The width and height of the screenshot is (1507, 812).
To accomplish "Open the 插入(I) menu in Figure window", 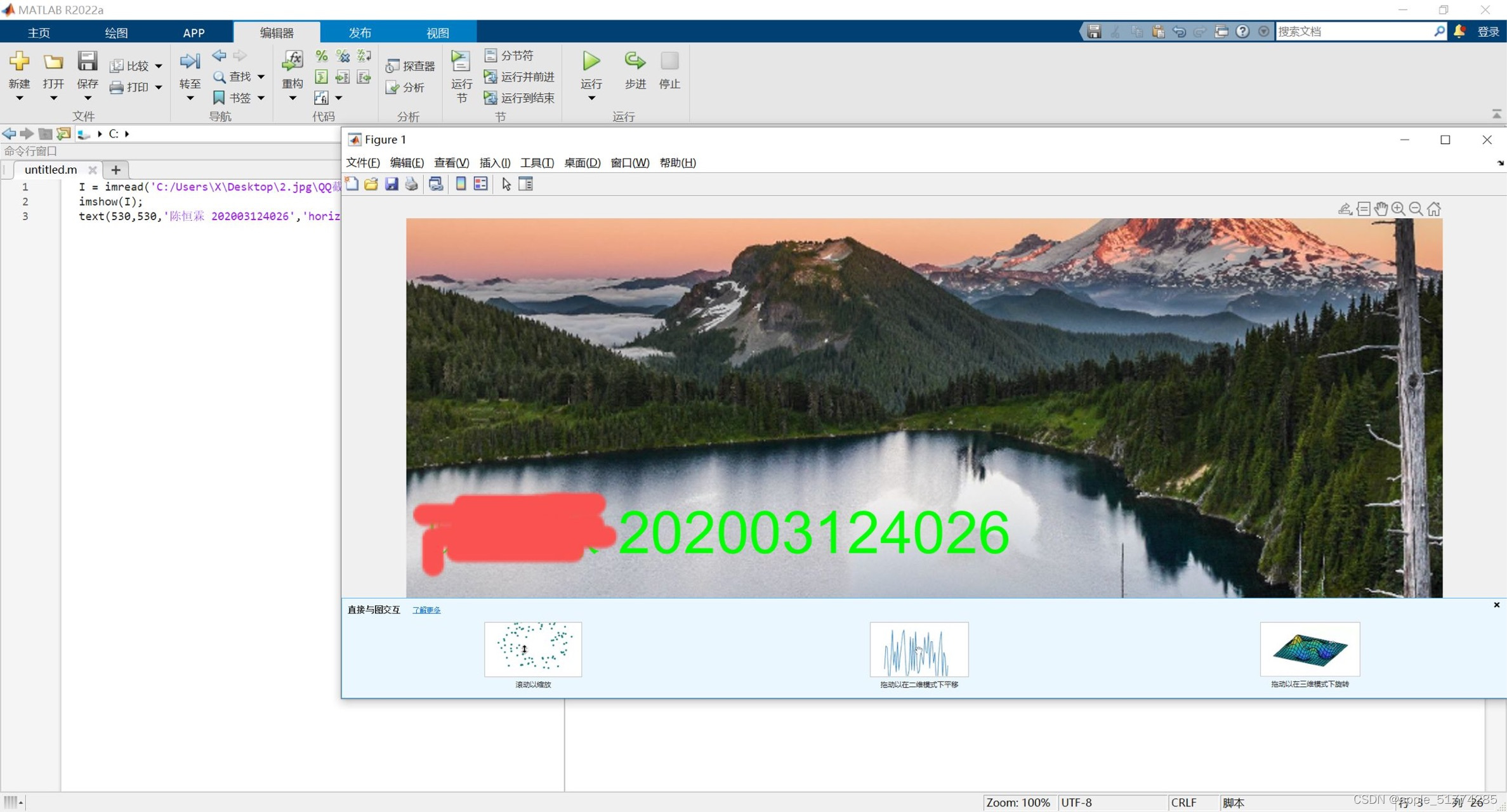I will tap(494, 162).
